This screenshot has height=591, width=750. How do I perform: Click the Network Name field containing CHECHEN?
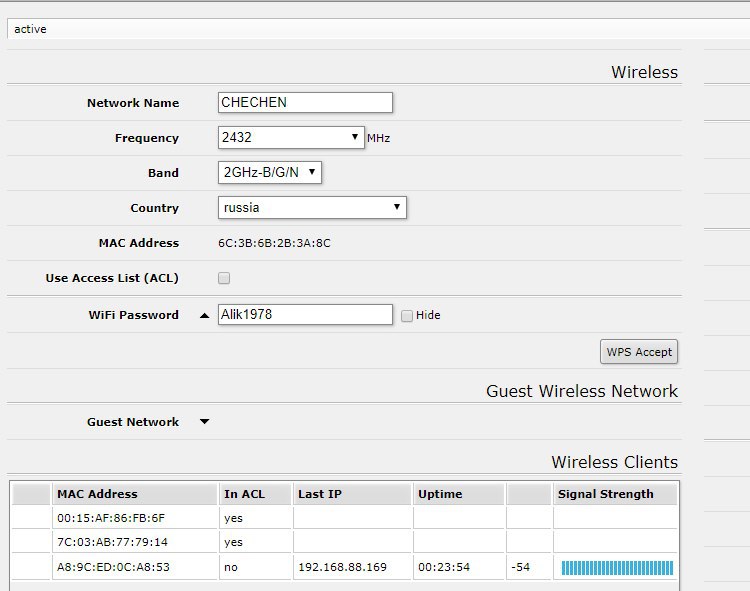[x=305, y=103]
